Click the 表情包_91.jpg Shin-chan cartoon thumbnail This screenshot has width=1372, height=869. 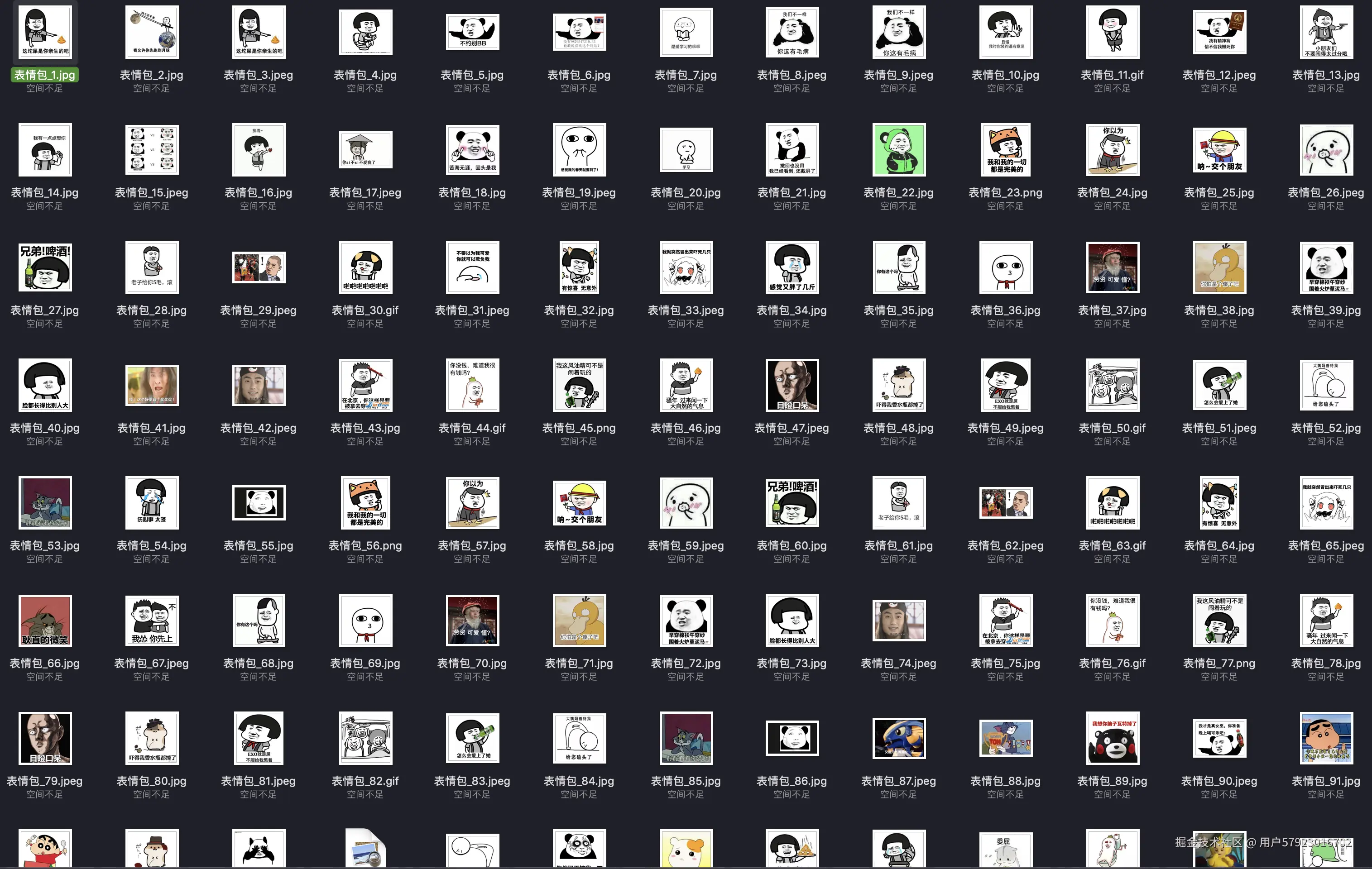[x=1326, y=738]
